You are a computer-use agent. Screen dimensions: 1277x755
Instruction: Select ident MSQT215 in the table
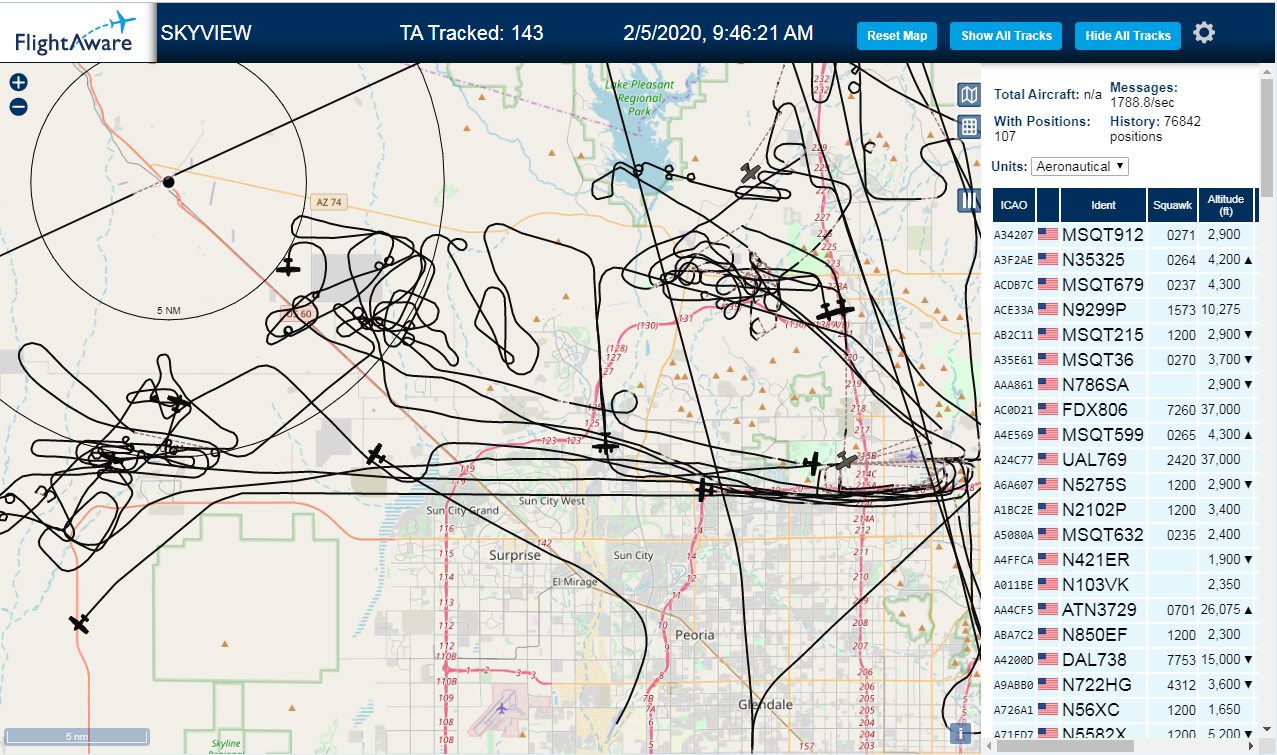click(1103, 335)
